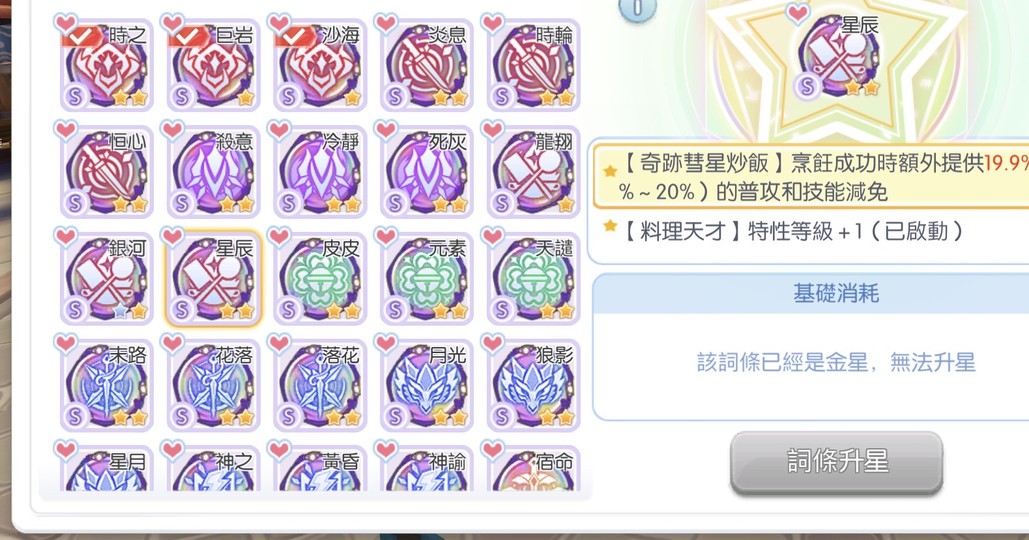Tap the 星辰 preview rune in star
1029x540 pixels.
click(x=838, y=56)
